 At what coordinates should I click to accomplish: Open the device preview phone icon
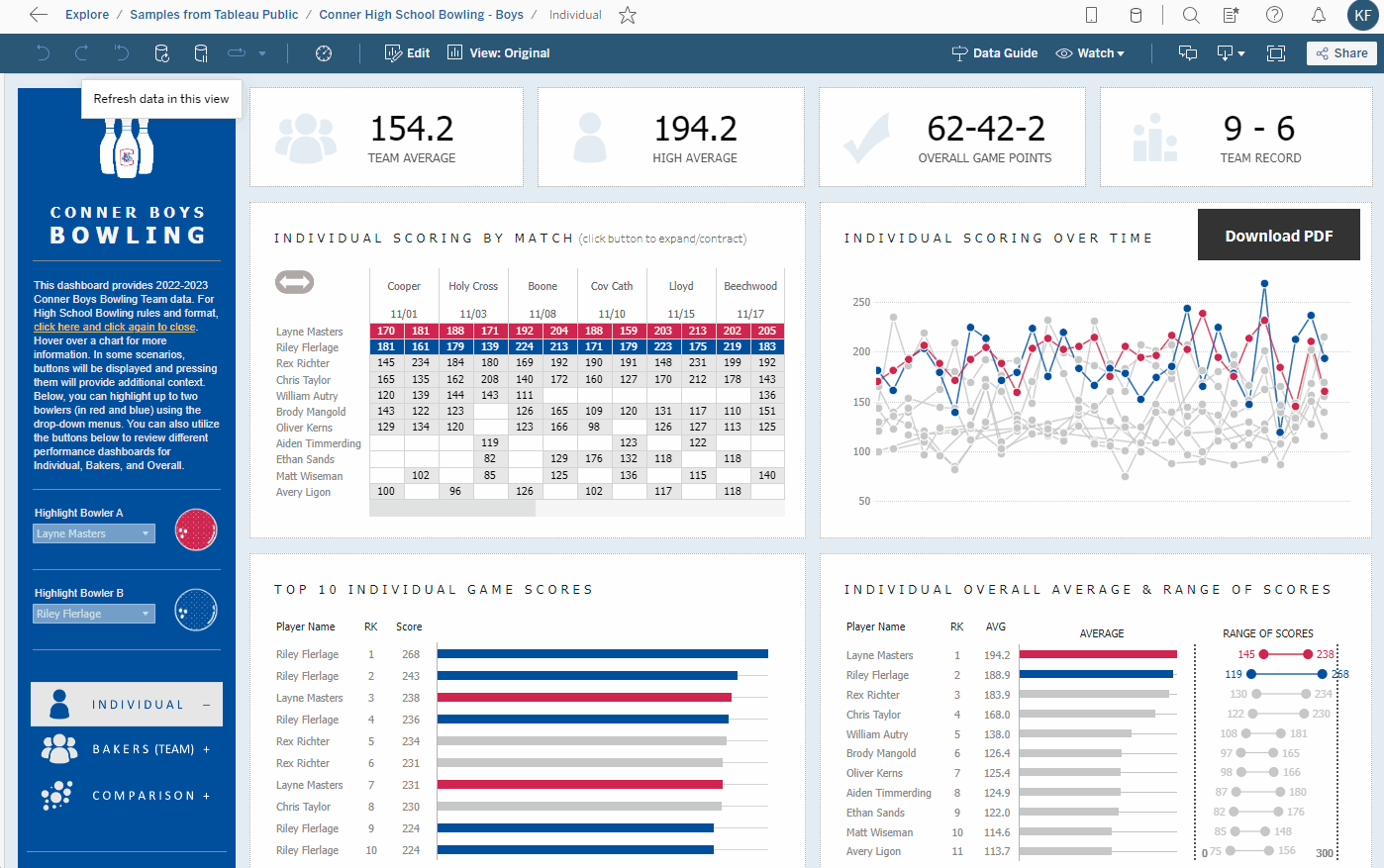(1091, 15)
